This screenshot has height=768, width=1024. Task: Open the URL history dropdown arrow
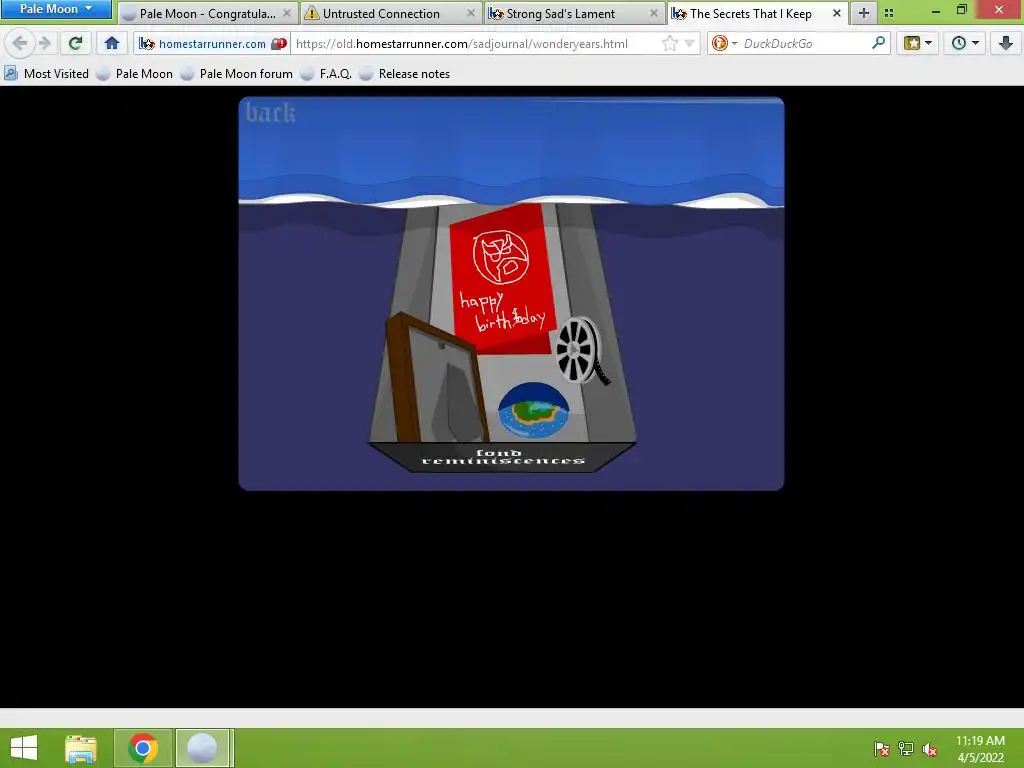(690, 44)
